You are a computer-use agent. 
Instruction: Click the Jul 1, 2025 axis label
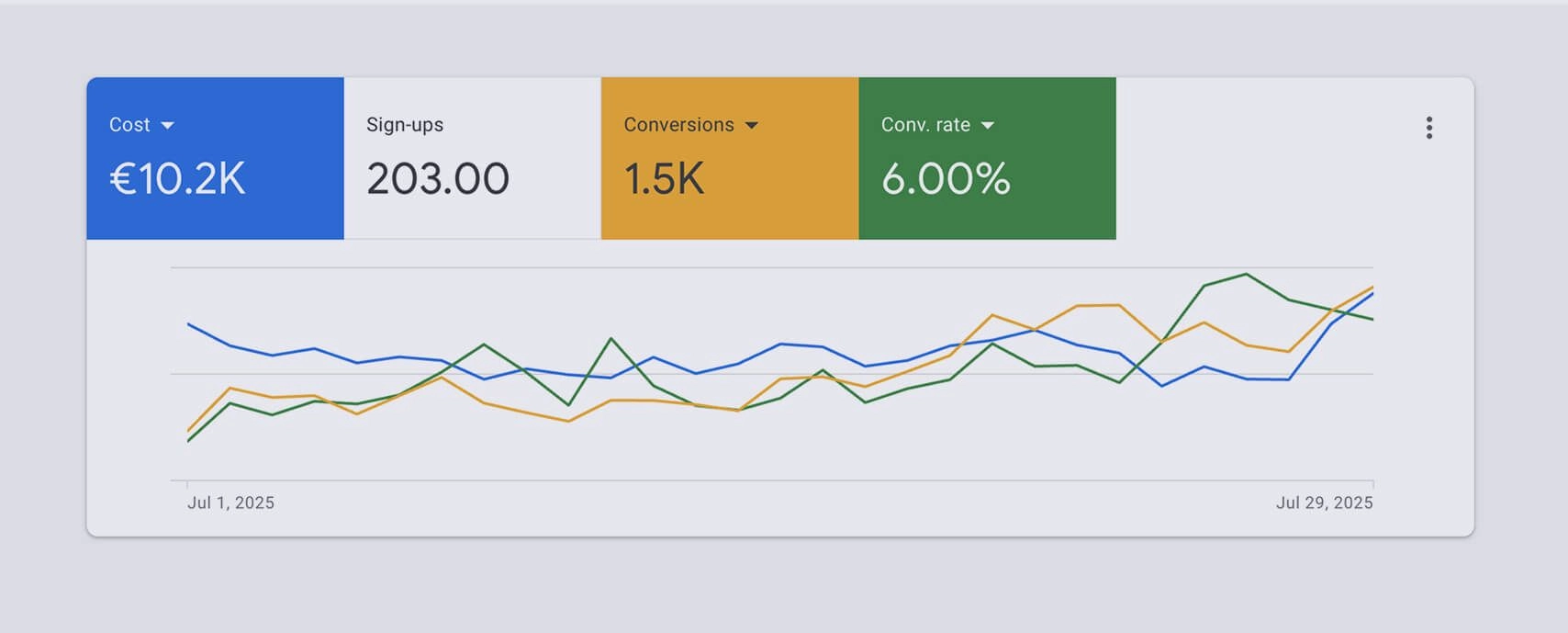coord(230,503)
